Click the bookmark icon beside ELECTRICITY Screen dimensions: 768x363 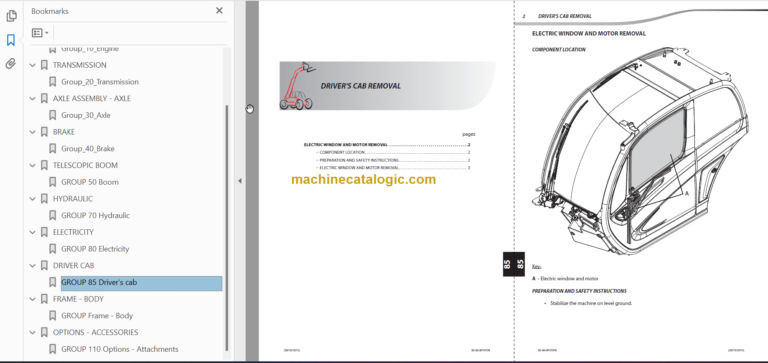click(44, 232)
